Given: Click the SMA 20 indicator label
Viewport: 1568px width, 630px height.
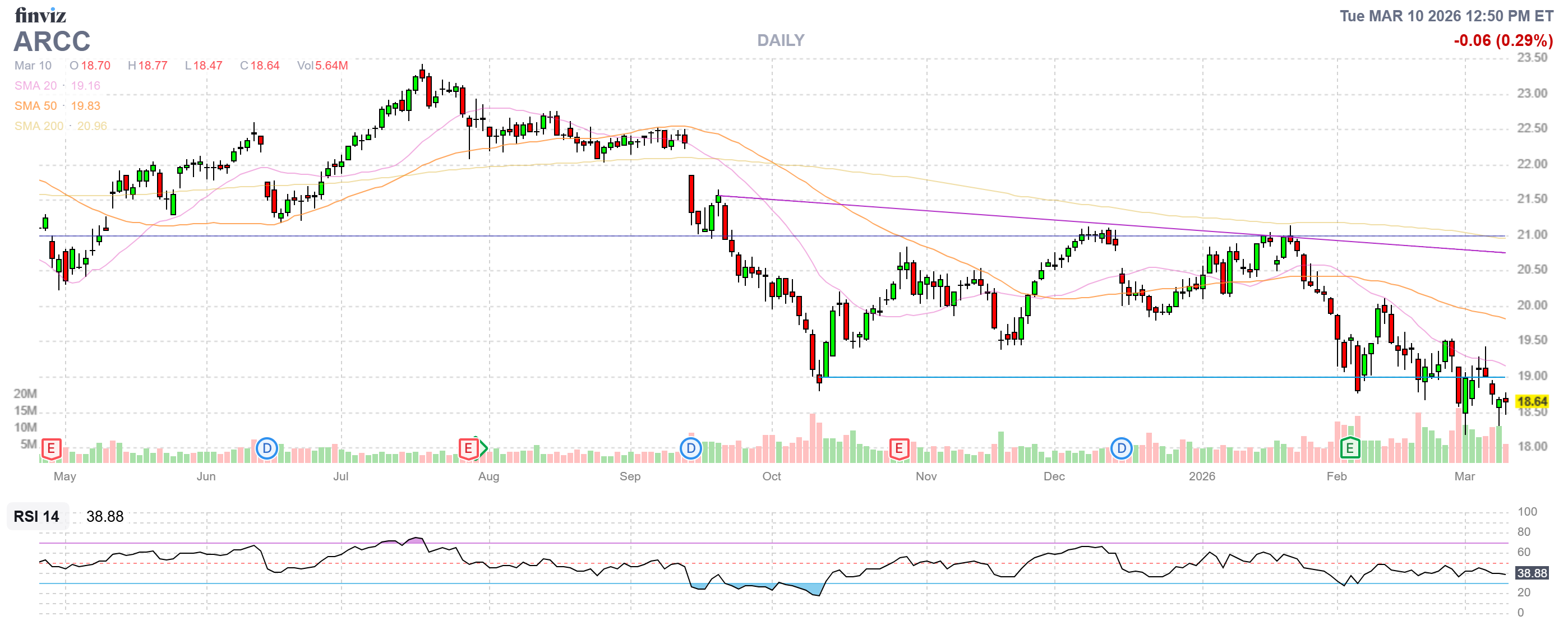Looking at the screenshot, I should pyautogui.click(x=36, y=86).
